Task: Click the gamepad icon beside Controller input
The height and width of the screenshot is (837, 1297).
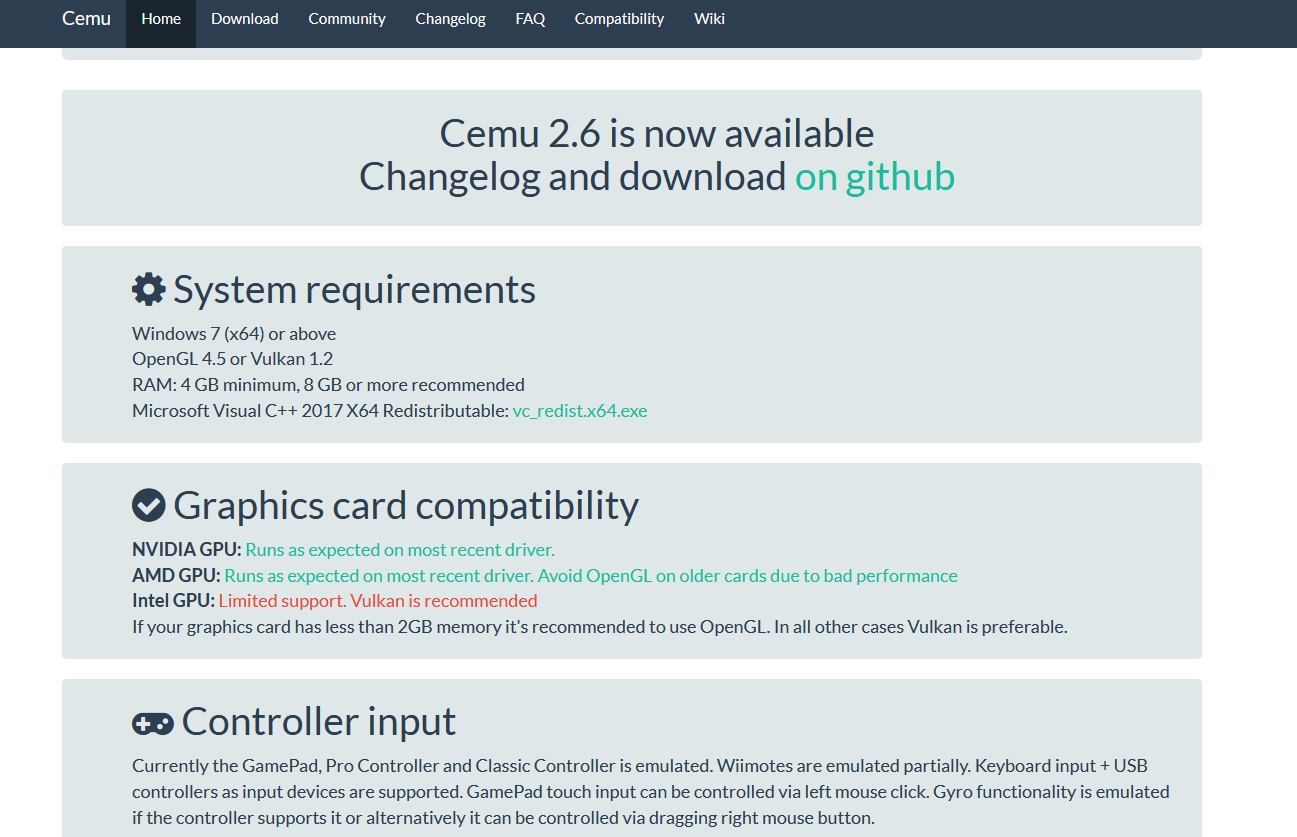Action: (x=152, y=722)
